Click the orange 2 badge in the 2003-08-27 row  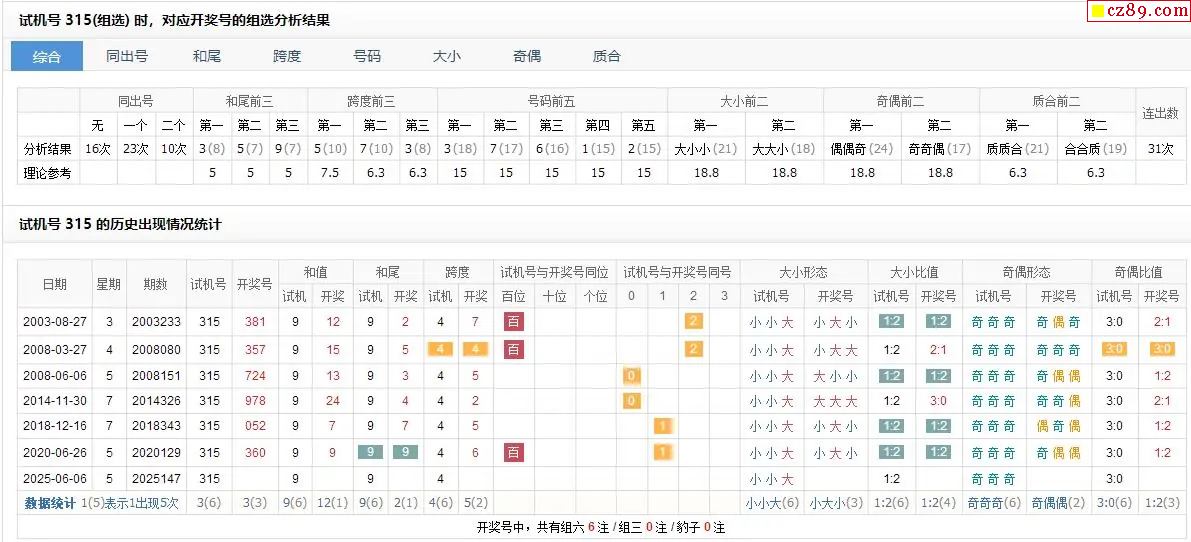pos(693,321)
